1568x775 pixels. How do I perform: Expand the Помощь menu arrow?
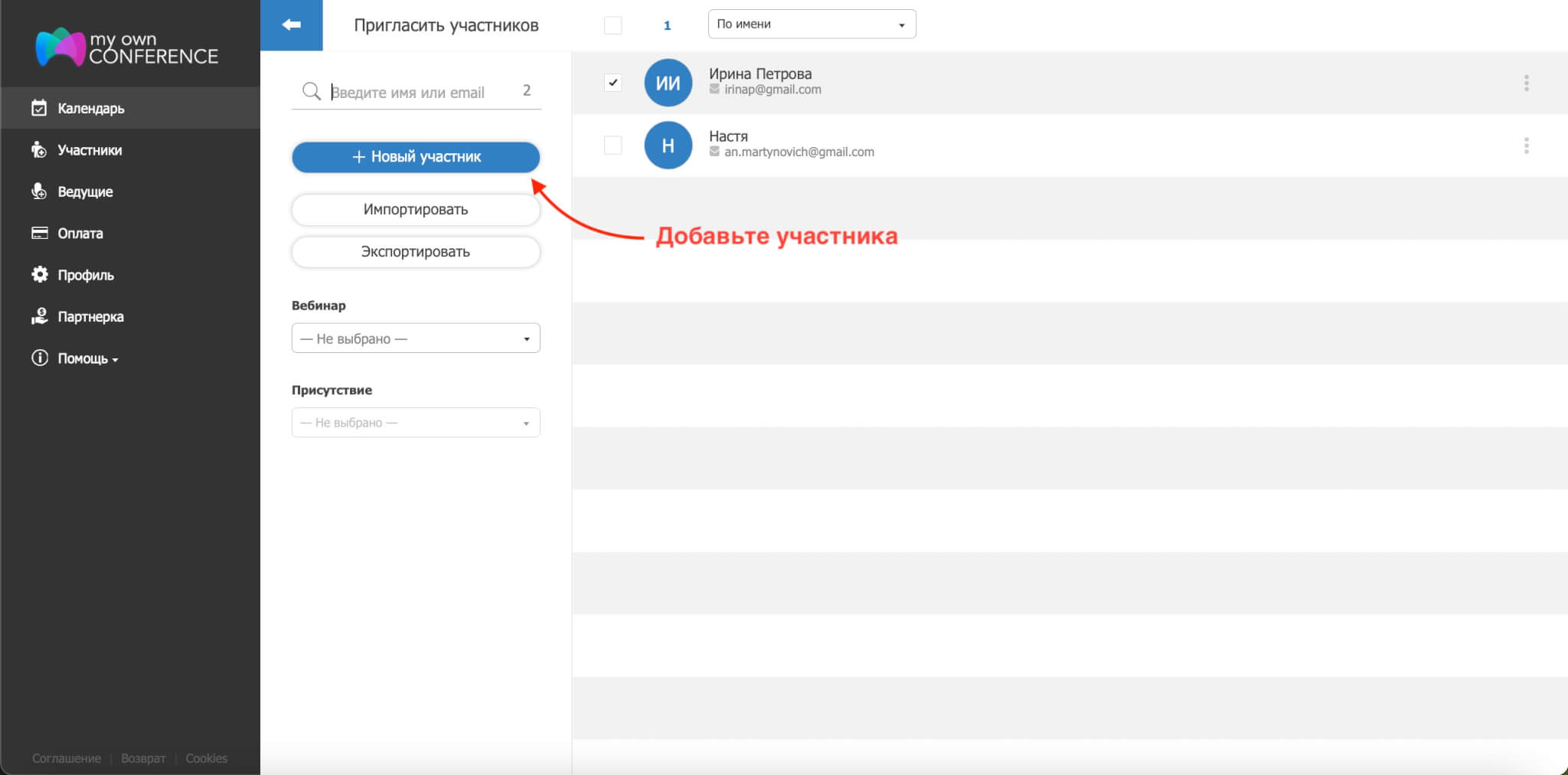116,359
